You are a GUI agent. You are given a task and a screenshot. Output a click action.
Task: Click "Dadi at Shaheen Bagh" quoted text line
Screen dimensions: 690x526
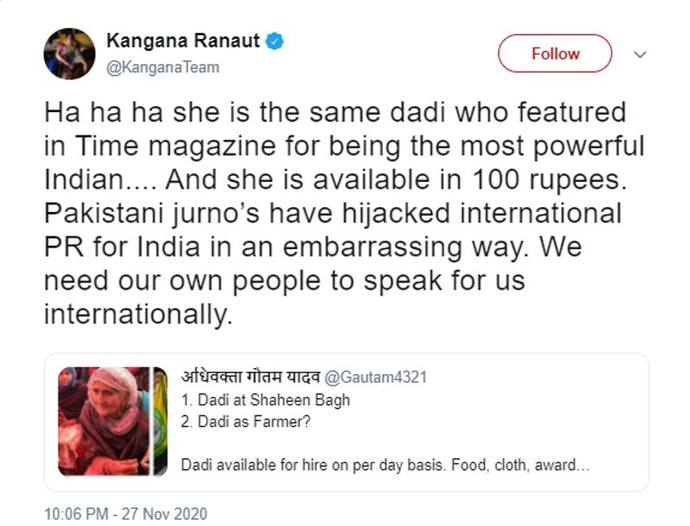(266, 400)
